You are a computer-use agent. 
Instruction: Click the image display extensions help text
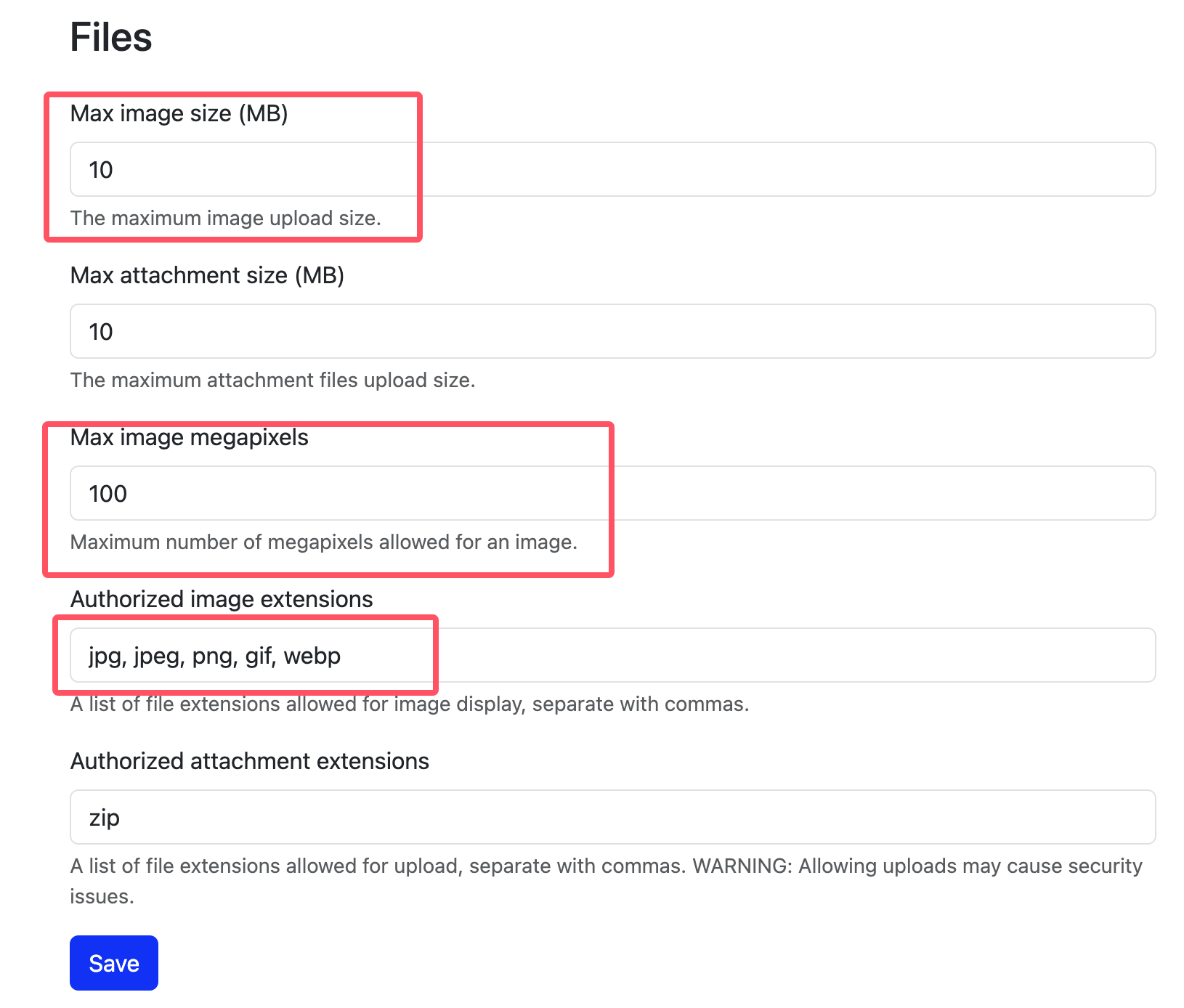tap(409, 704)
